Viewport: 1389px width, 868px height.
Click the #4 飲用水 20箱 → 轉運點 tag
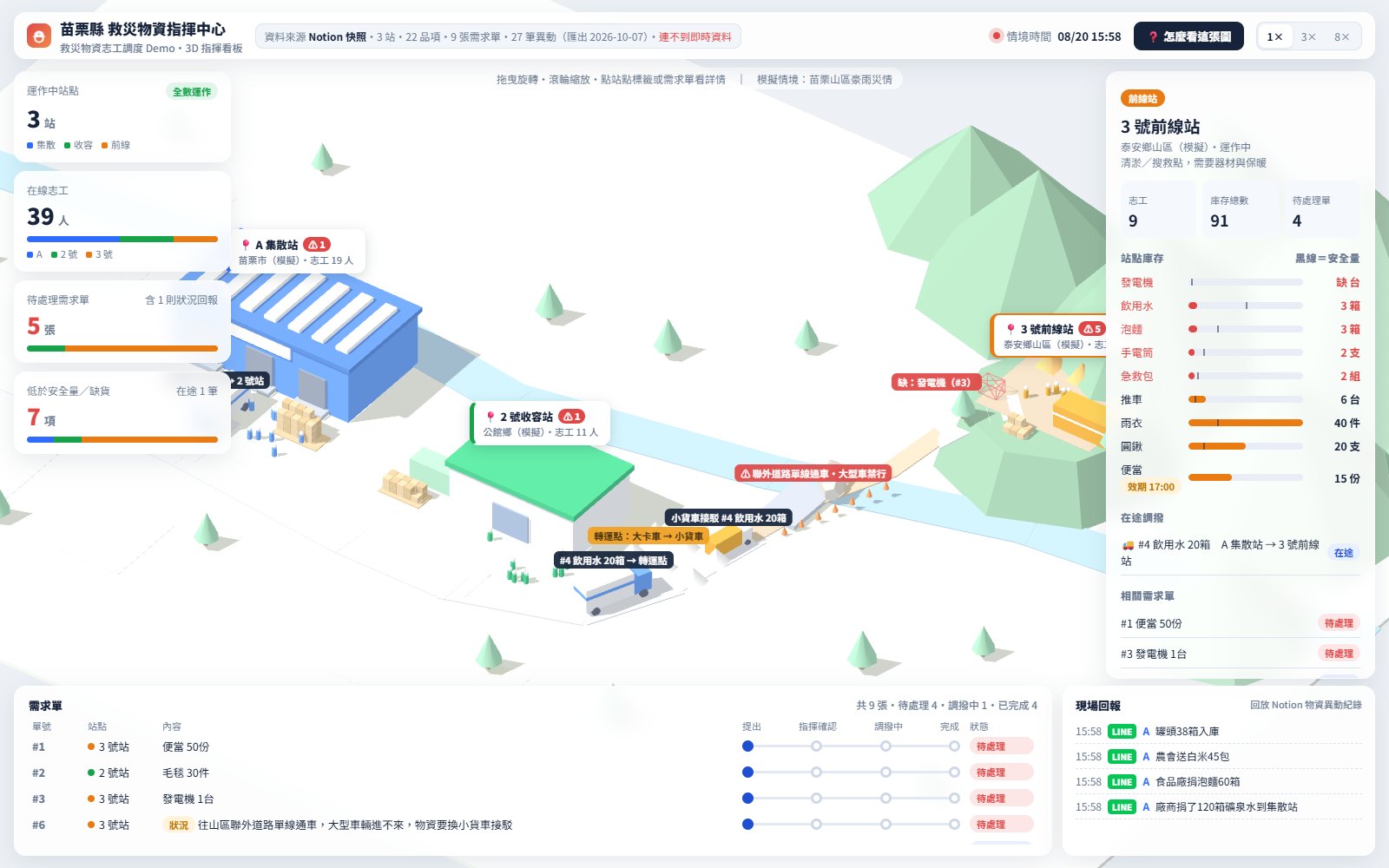(x=614, y=561)
